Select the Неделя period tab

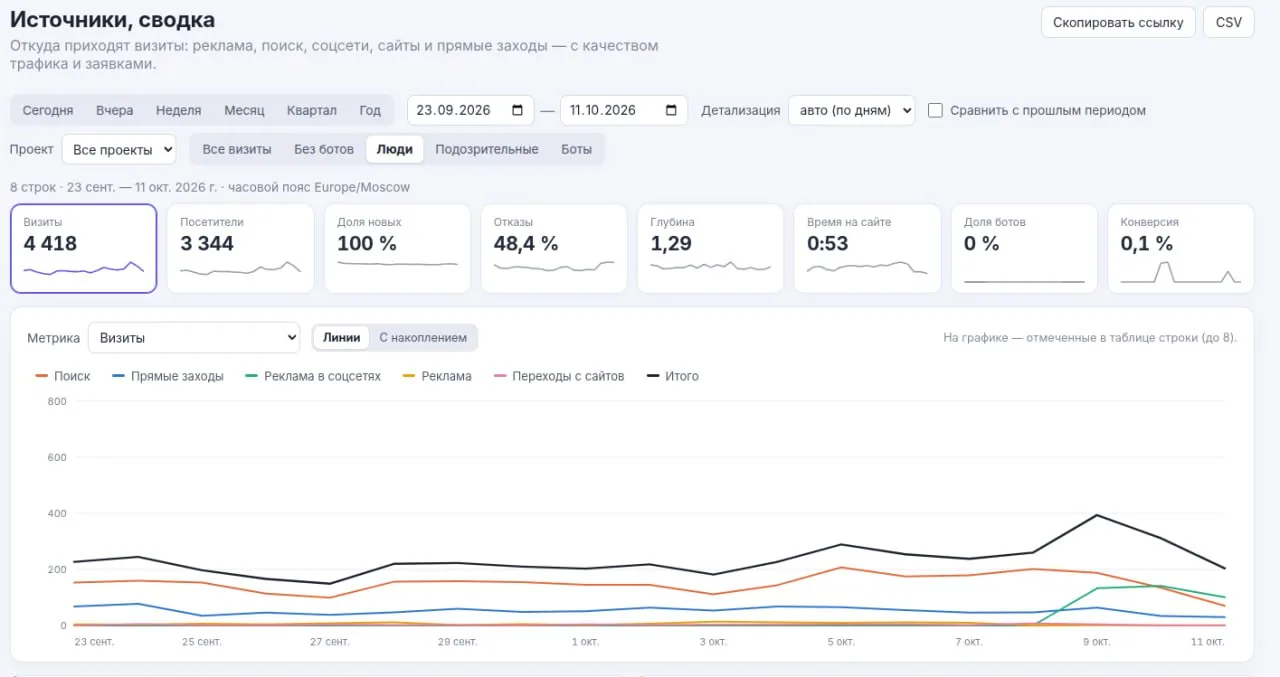[x=179, y=110]
